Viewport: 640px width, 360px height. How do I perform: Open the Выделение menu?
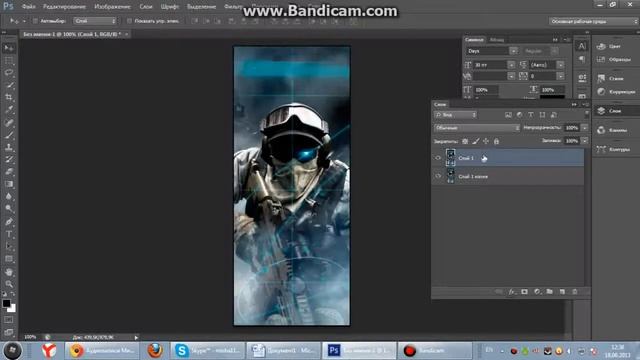202,7
